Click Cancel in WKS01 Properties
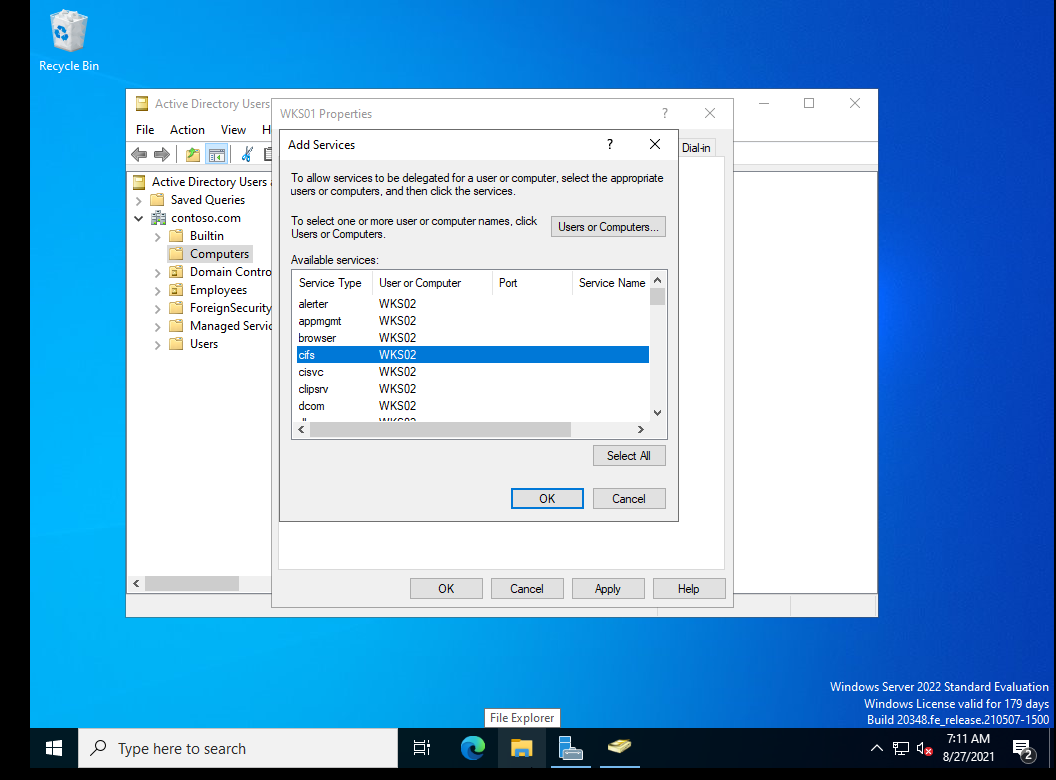 [x=527, y=589]
